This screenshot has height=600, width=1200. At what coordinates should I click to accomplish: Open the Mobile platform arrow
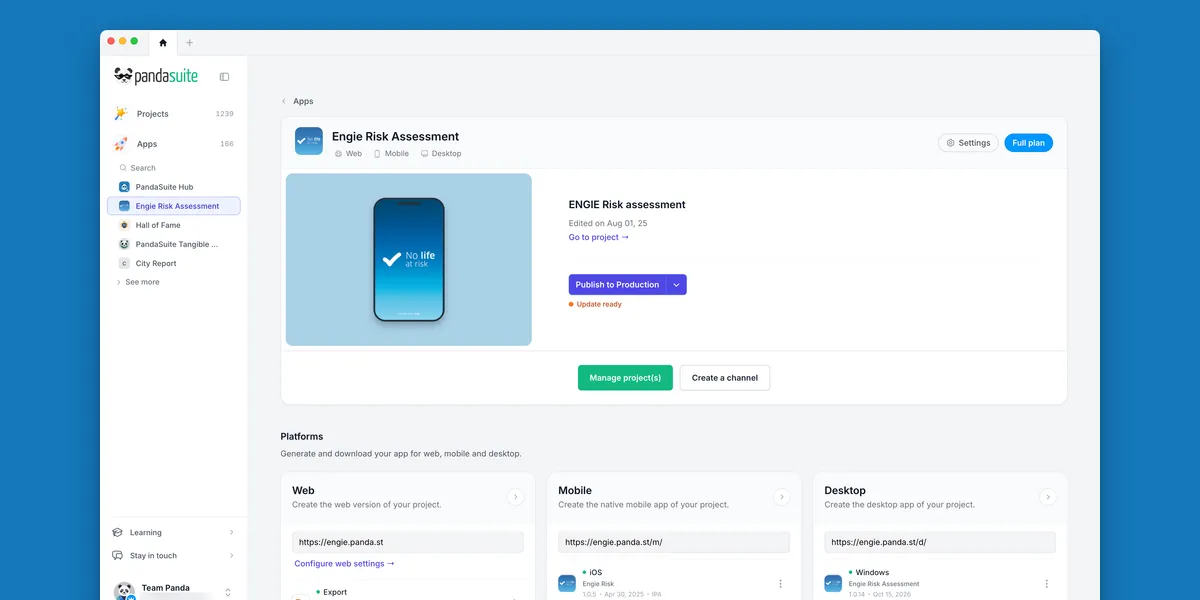click(781, 497)
